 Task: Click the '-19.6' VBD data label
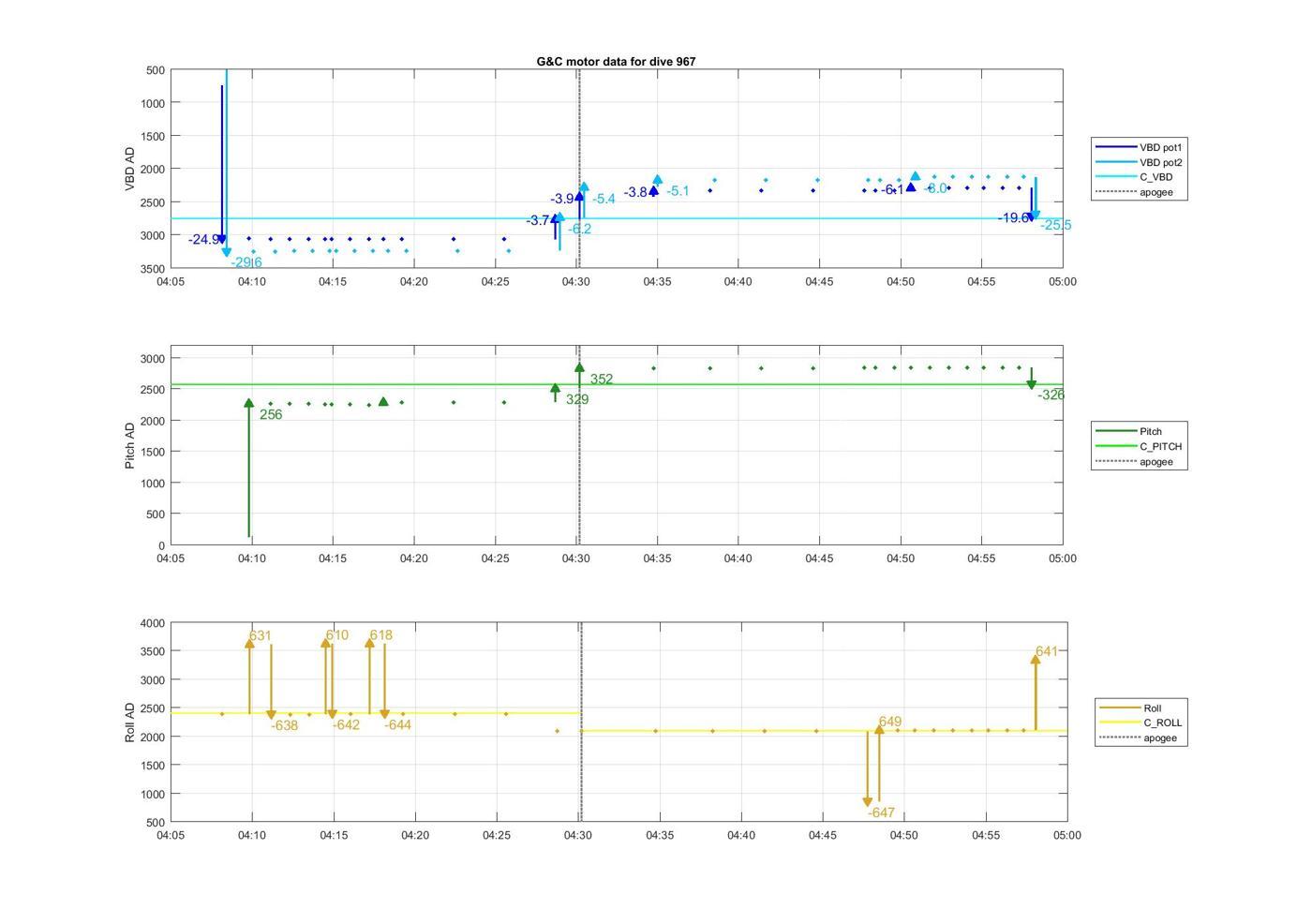(1013, 217)
